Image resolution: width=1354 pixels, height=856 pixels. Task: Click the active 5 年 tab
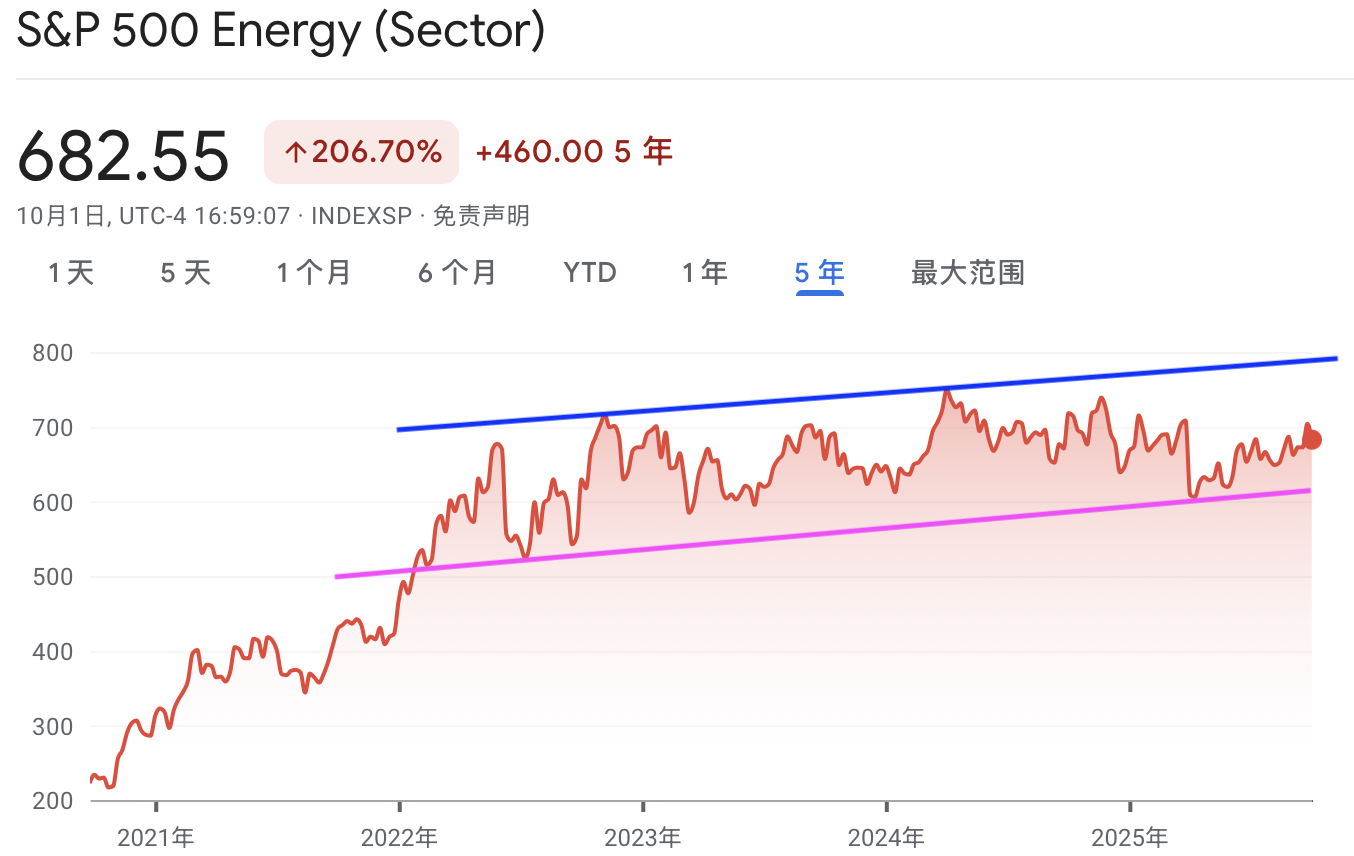(x=819, y=272)
